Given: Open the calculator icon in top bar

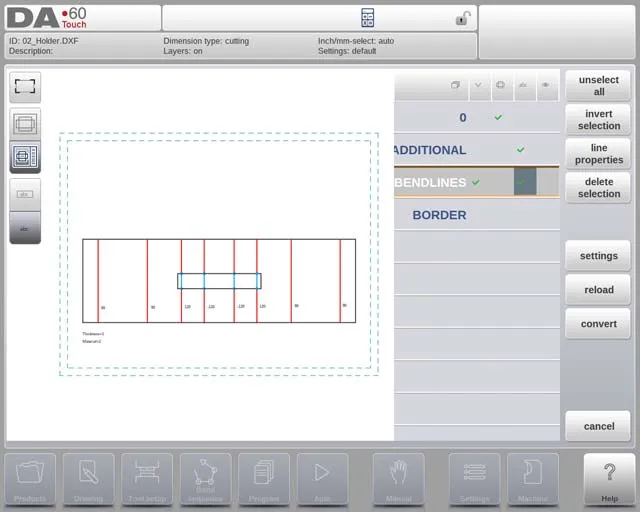Looking at the screenshot, I should coord(367,18).
